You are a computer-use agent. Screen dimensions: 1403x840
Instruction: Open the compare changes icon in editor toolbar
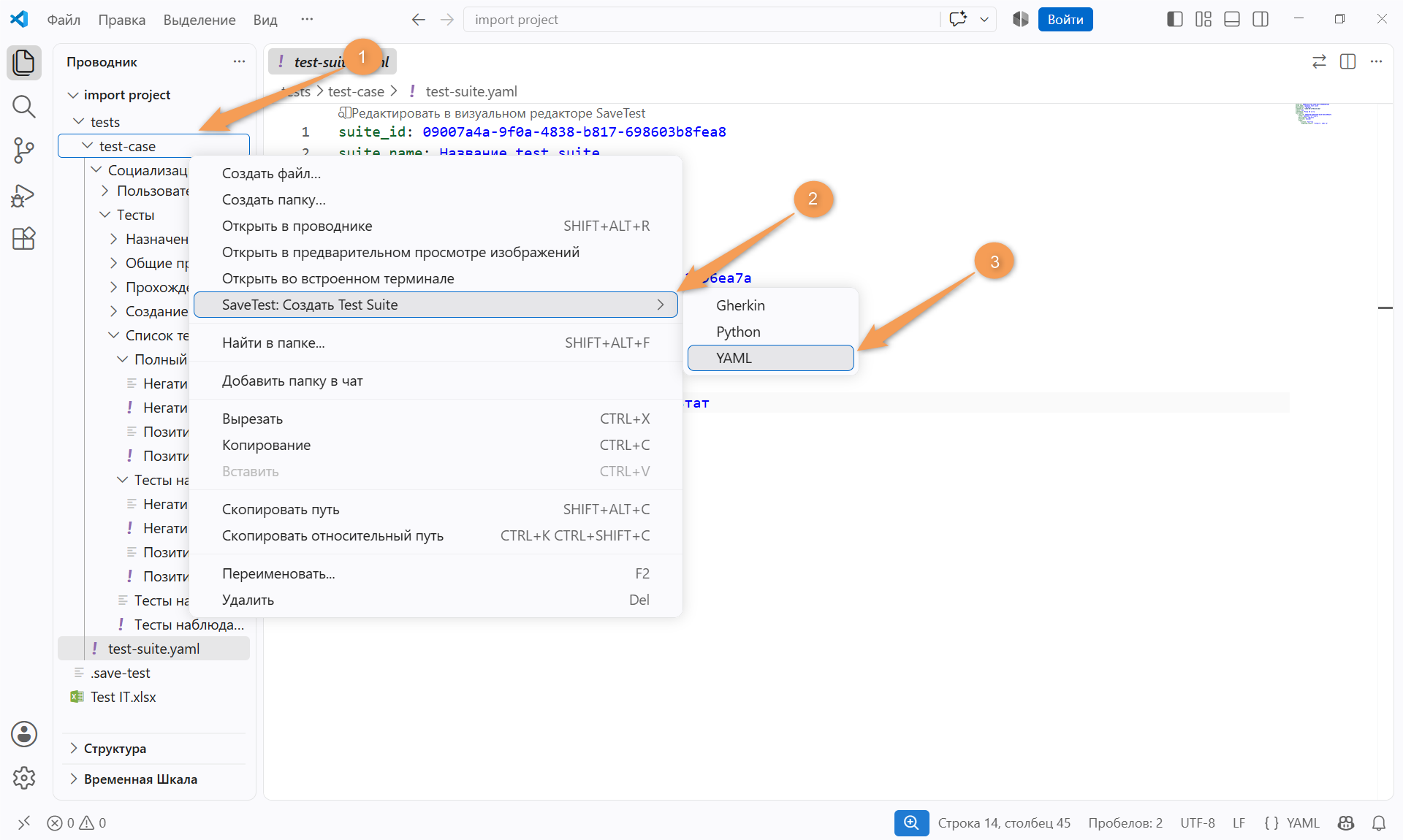coord(1319,61)
